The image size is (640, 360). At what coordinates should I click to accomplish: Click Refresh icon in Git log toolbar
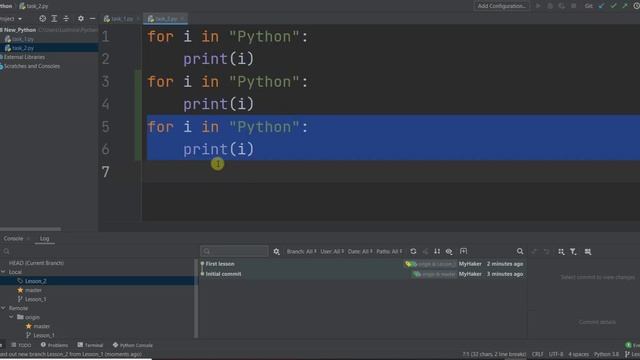[413, 251]
